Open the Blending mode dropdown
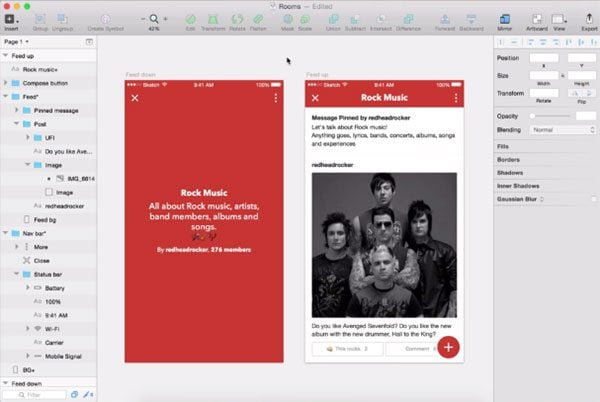 [563, 130]
